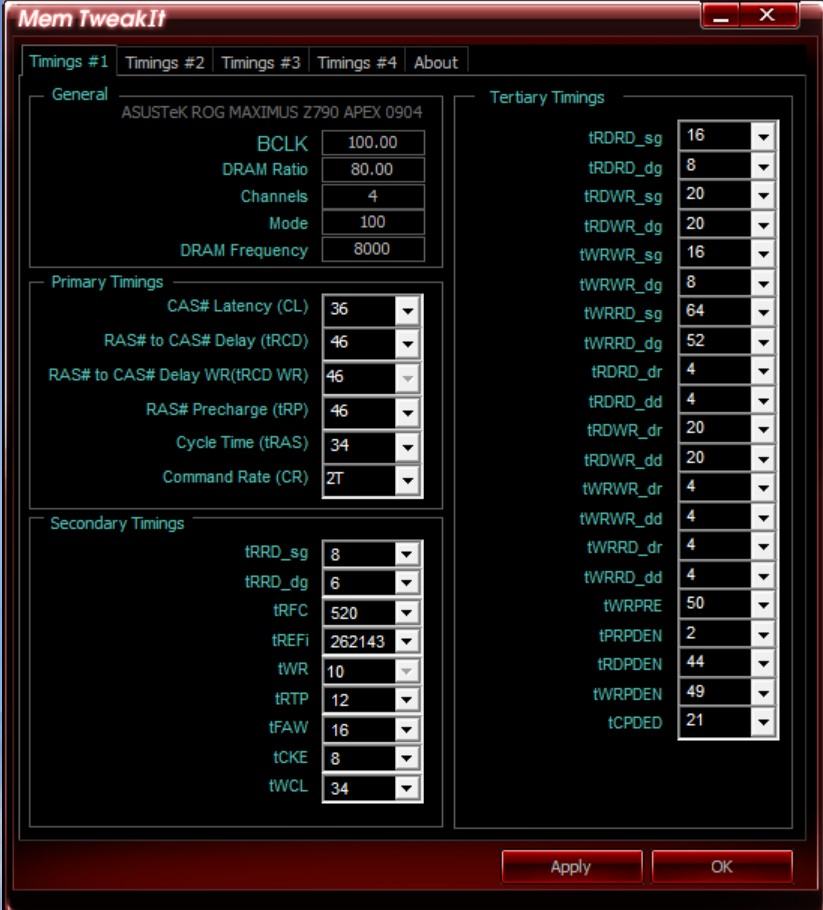Open the tRDRD_dg dropdown
The height and width of the screenshot is (910, 823).
pos(763,167)
